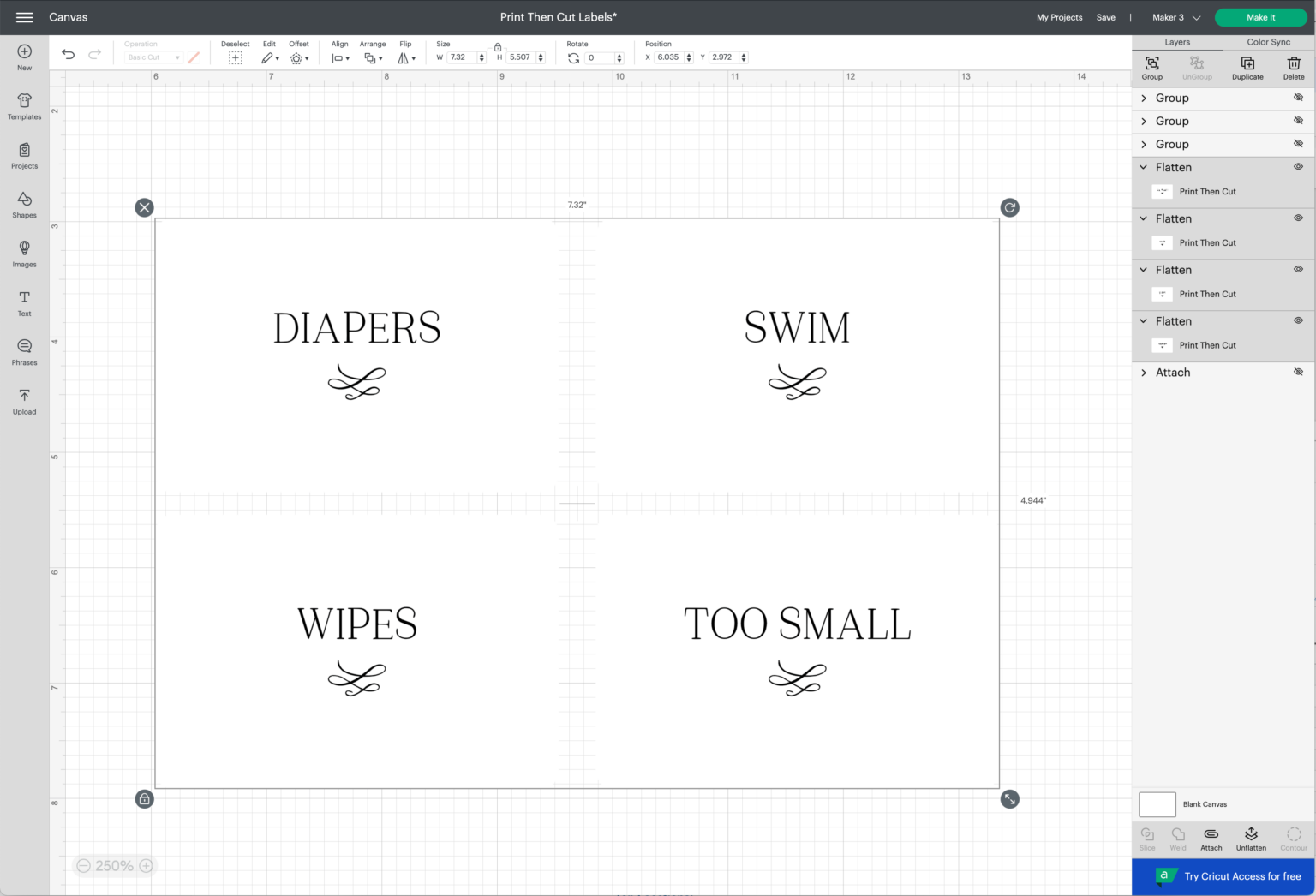1316x896 pixels.
Task: Click the Duplicate icon in the Layers panel
Action: tap(1247, 67)
